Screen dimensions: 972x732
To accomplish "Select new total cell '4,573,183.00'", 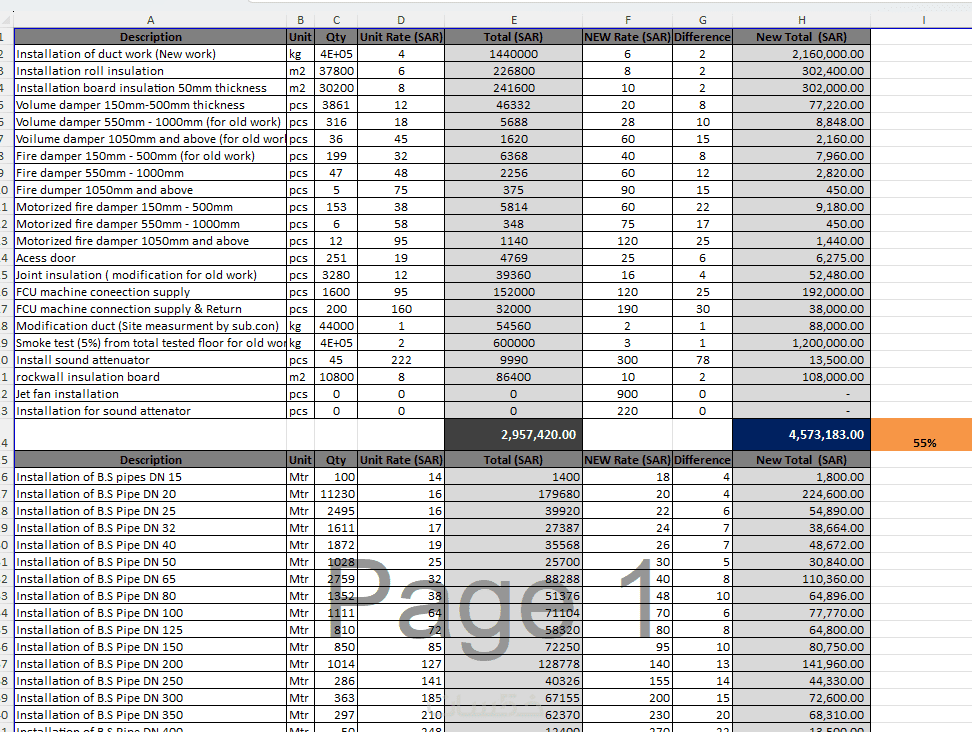I will [x=802, y=434].
